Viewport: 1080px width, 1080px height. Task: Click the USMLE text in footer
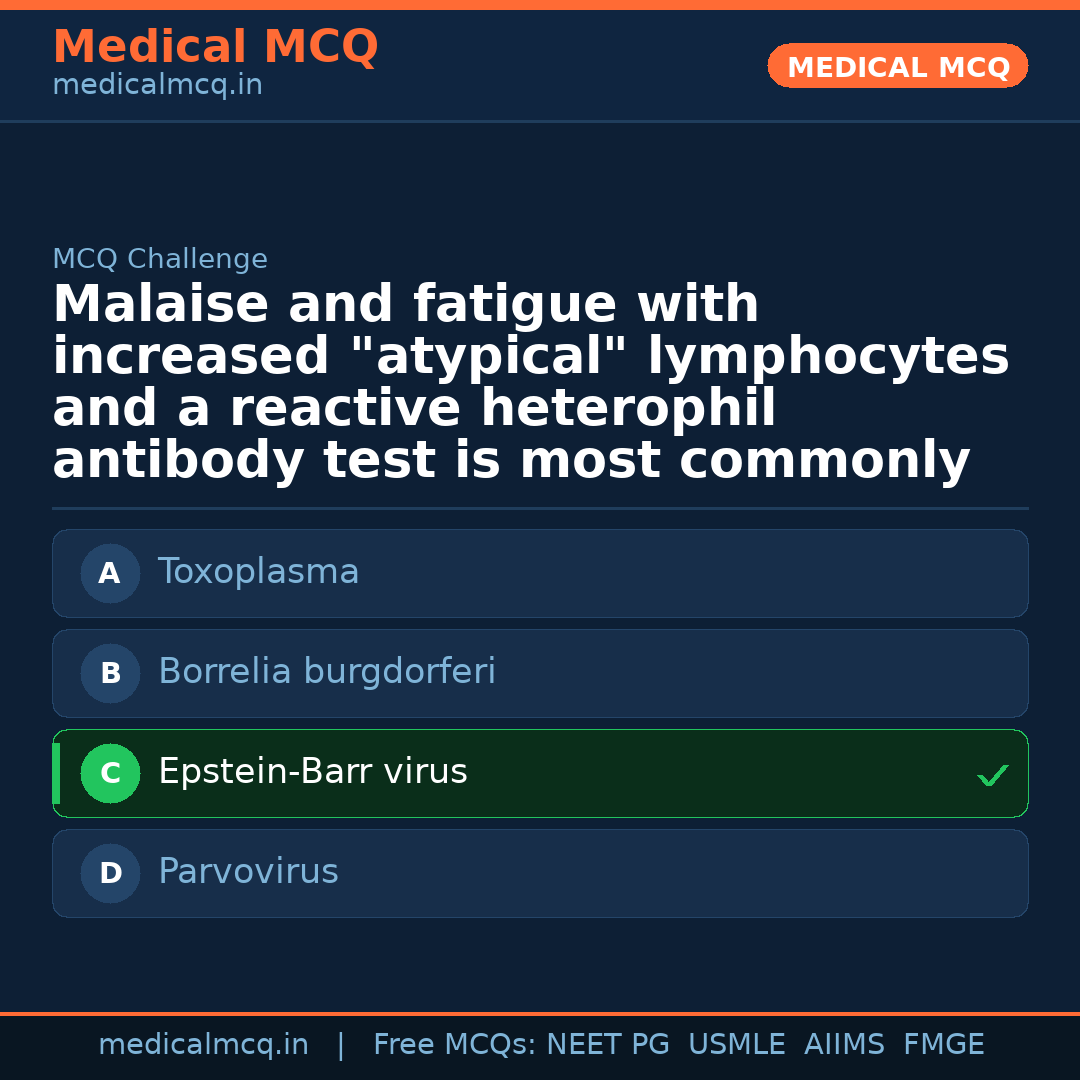pyautogui.click(x=736, y=1045)
